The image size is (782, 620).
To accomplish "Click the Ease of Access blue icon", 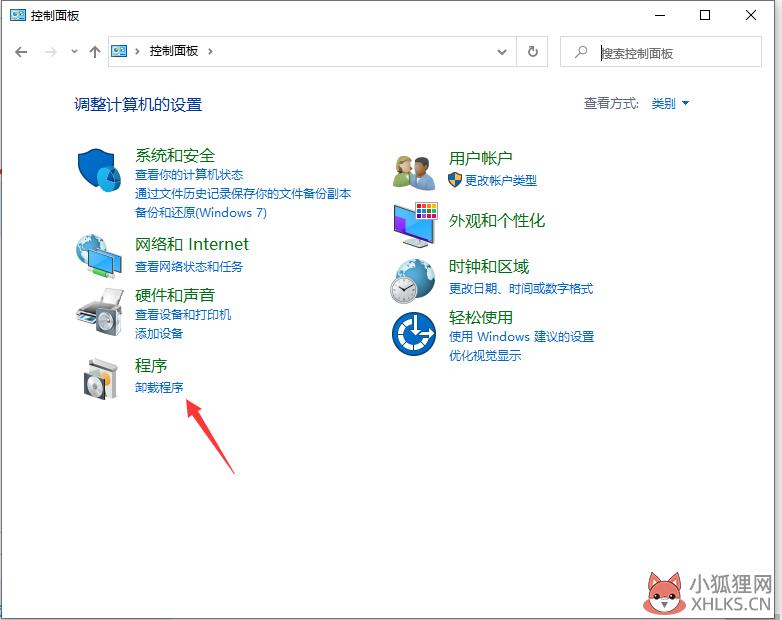I will (x=413, y=334).
